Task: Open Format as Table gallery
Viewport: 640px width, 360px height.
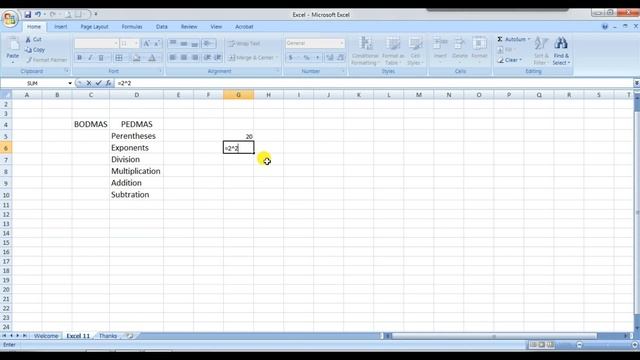Action: coord(393,51)
